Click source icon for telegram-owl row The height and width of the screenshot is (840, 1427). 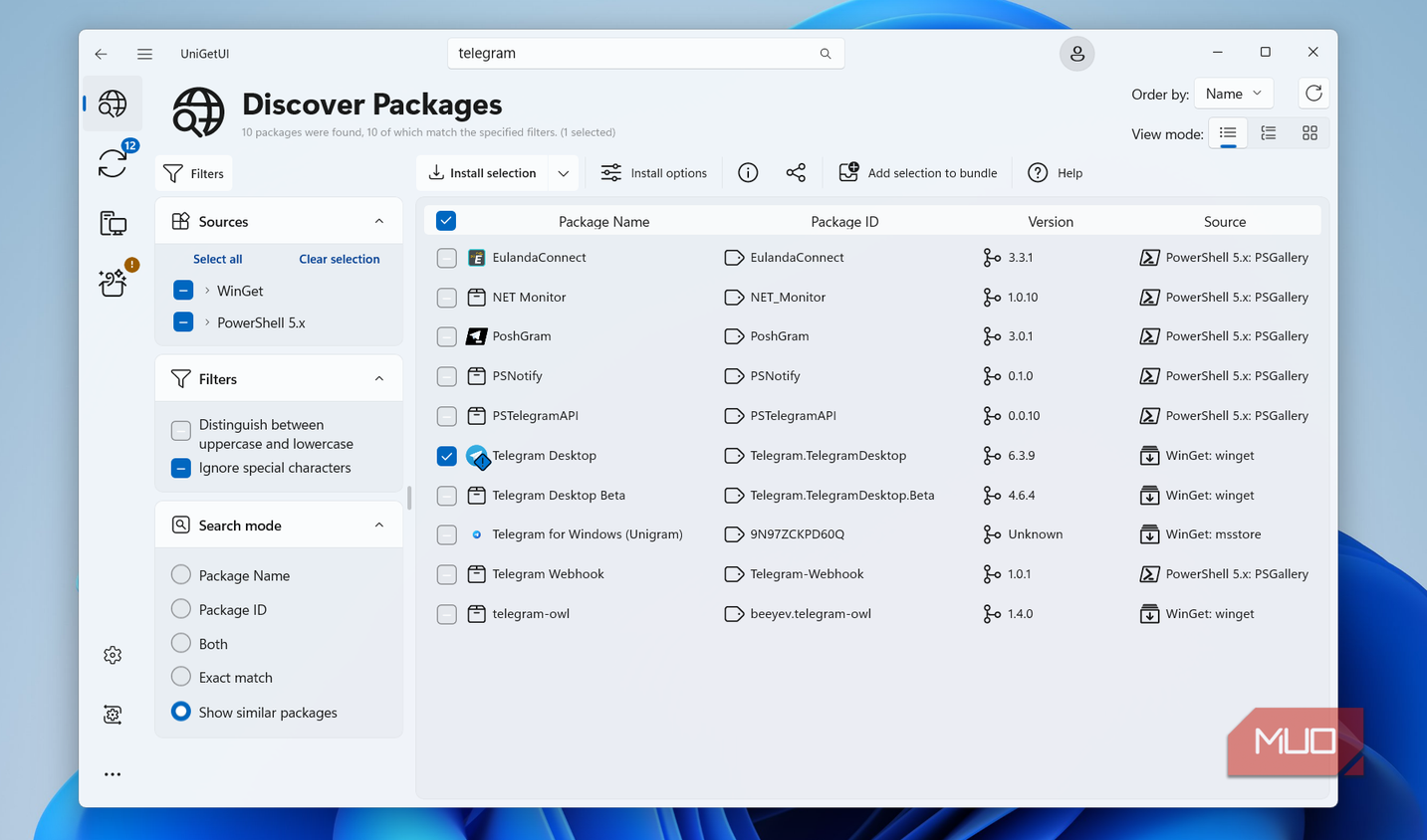(x=1149, y=614)
